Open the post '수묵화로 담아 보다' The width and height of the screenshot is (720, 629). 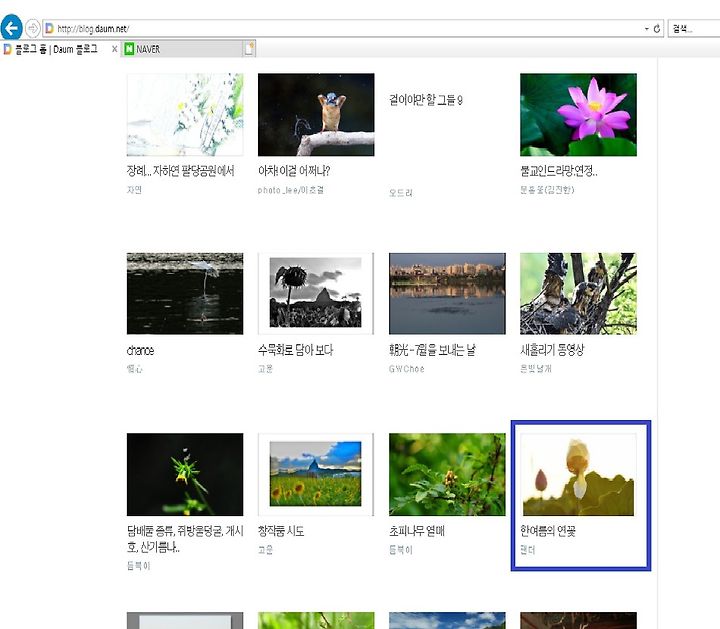tap(295, 350)
